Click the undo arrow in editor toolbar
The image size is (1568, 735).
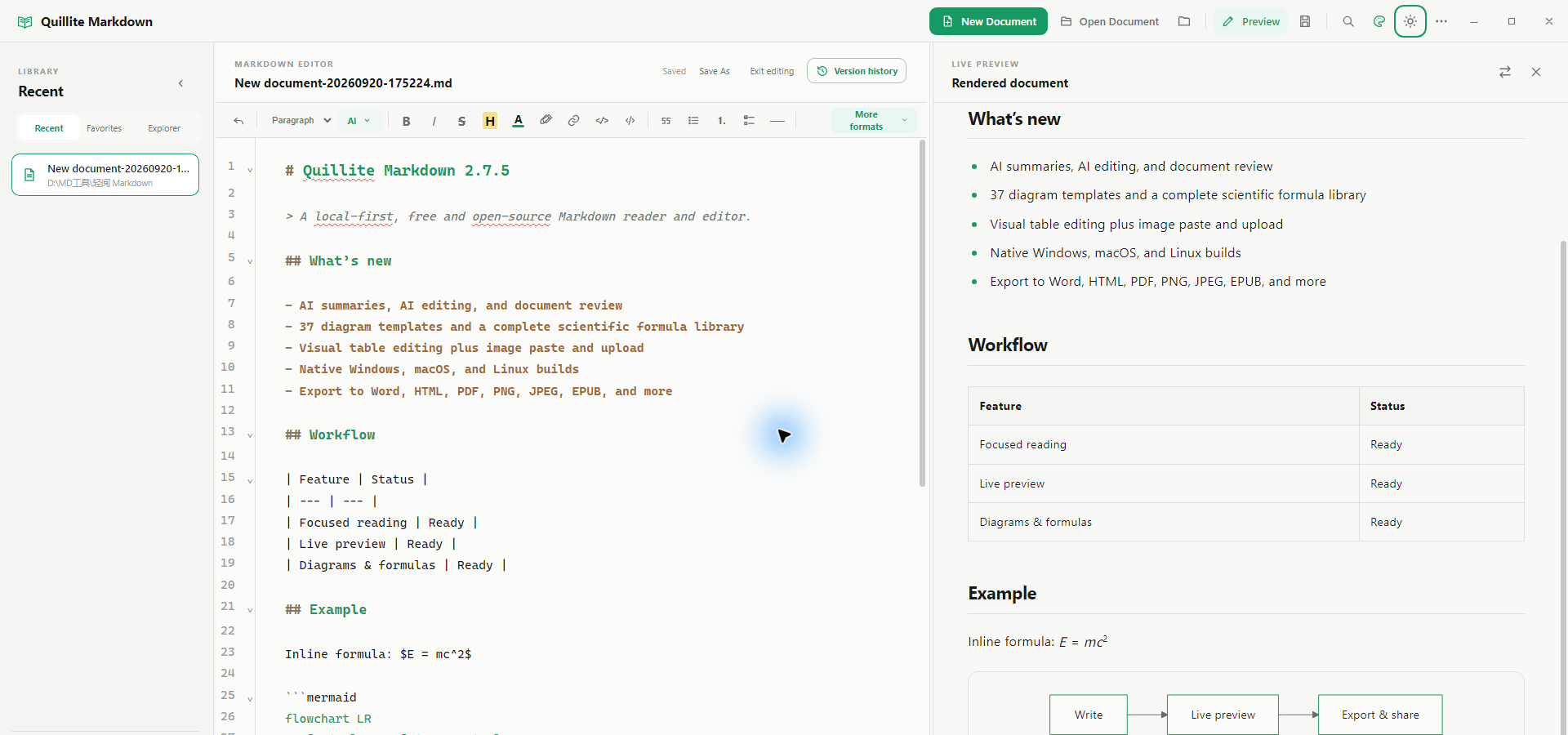(238, 121)
